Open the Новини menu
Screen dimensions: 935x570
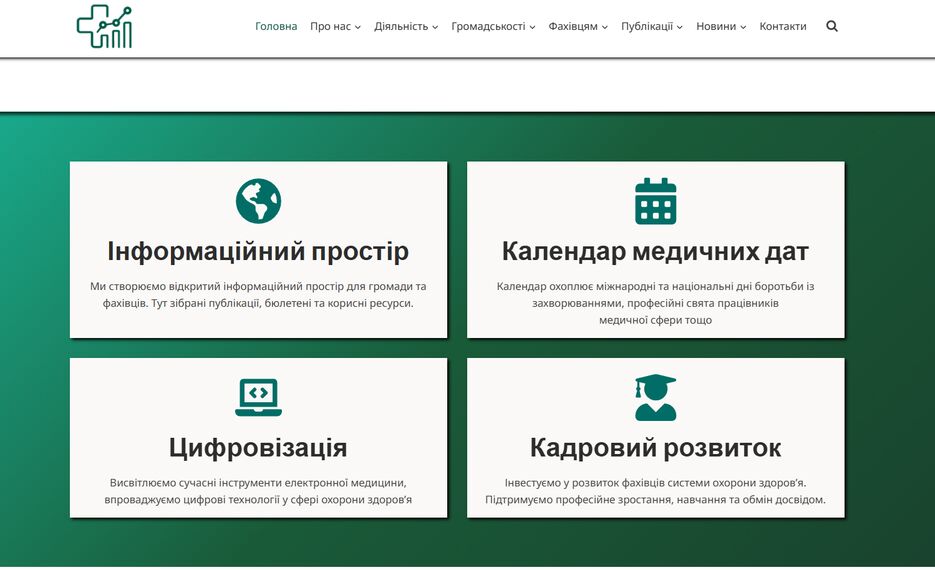(716, 26)
